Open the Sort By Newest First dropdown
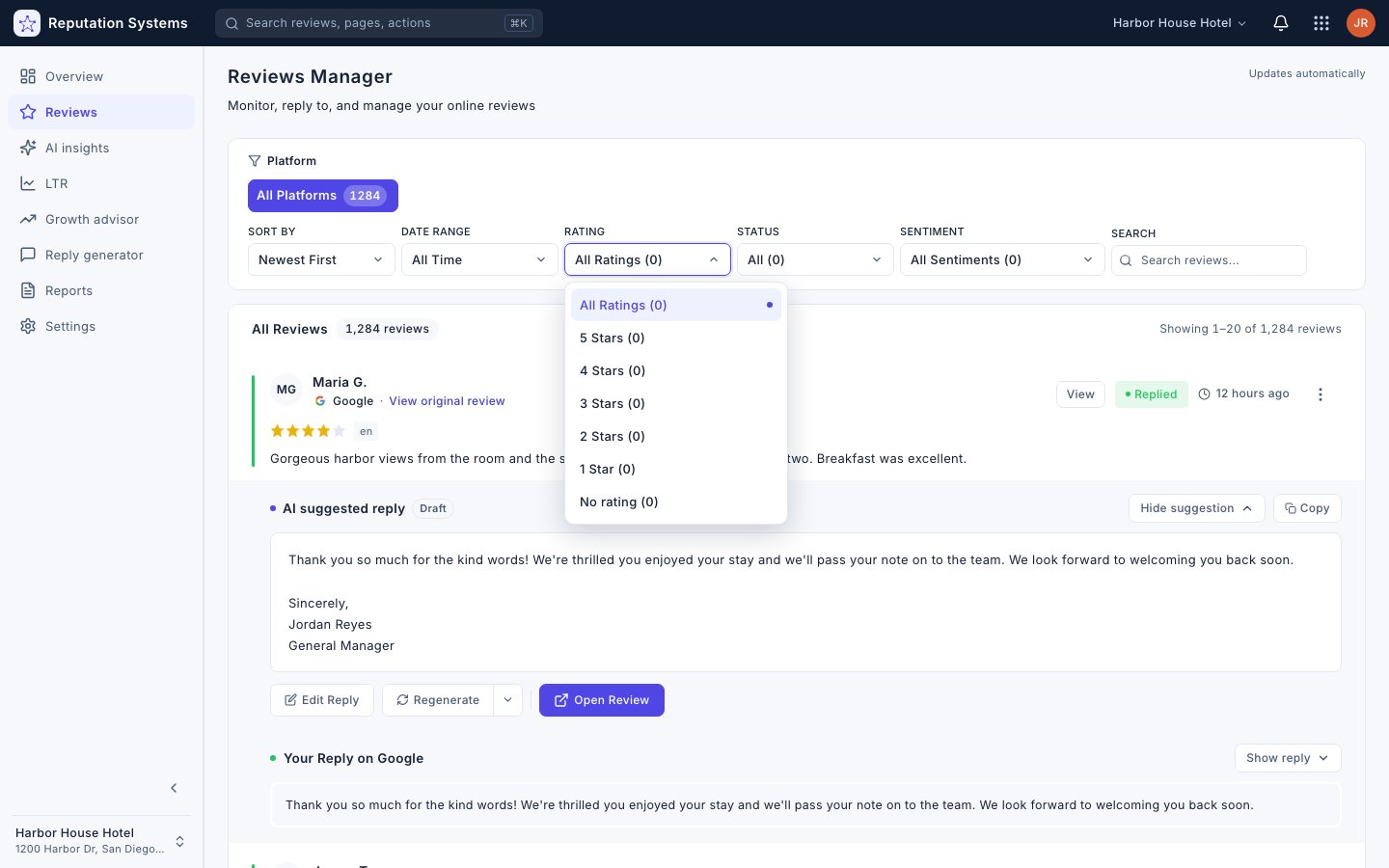Screen dimensions: 1389x868 pyautogui.click(x=321, y=259)
